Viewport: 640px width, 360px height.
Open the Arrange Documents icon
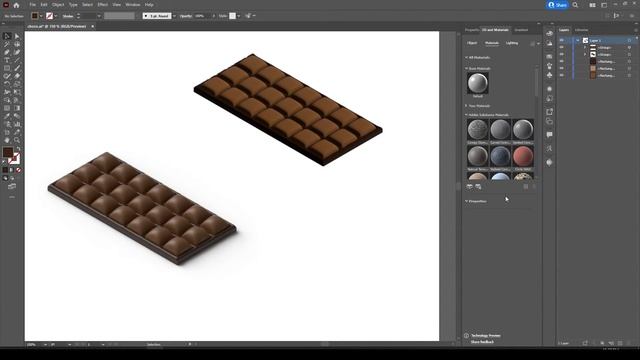[592, 5]
